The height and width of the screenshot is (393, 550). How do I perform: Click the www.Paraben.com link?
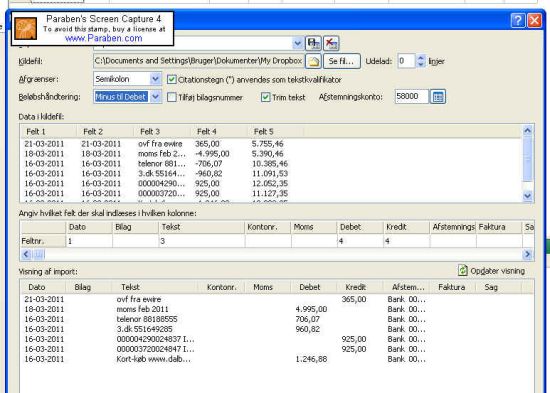(x=103, y=38)
